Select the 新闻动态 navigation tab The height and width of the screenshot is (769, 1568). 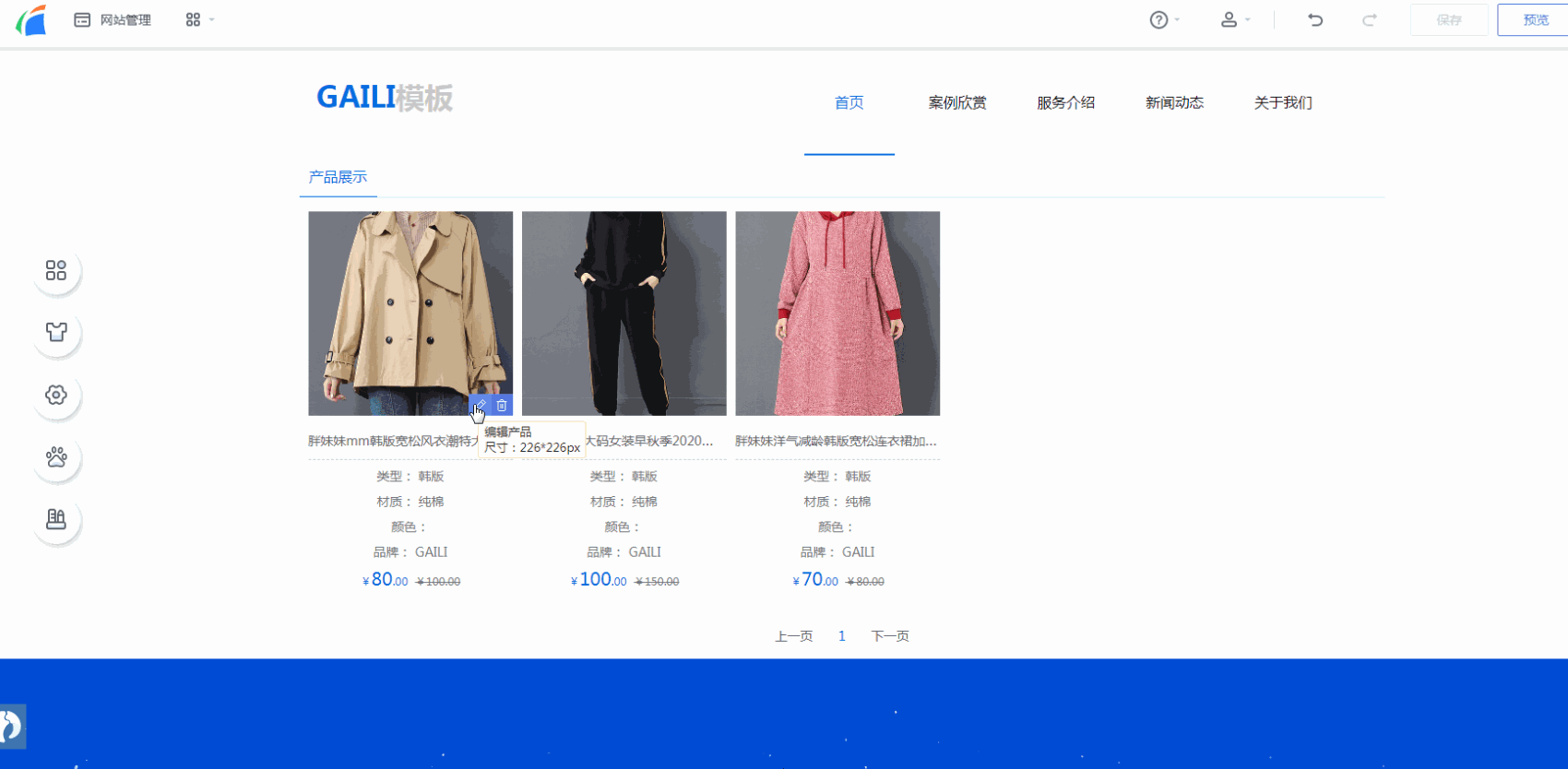coord(1174,102)
